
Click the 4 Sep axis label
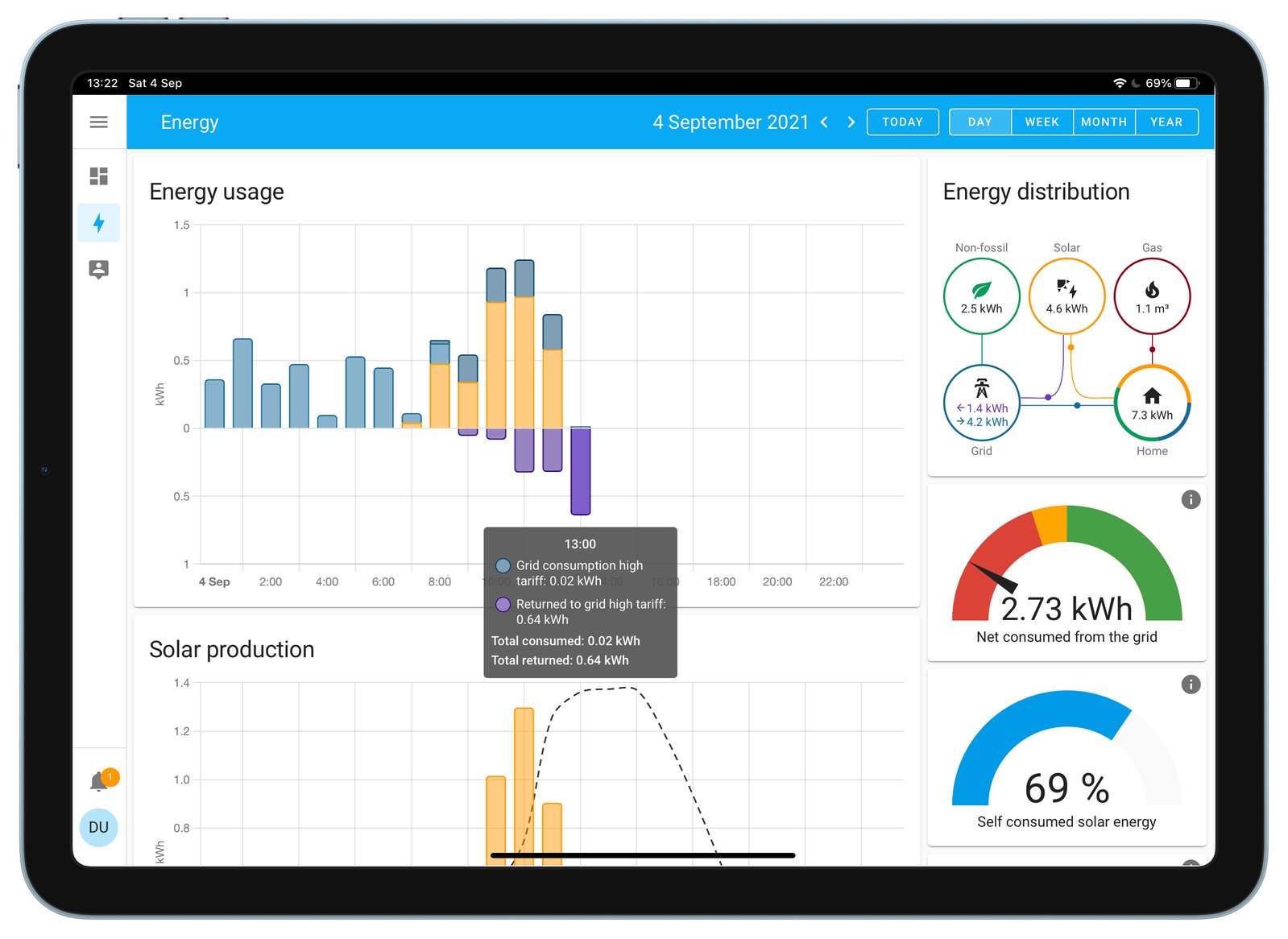[214, 581]
